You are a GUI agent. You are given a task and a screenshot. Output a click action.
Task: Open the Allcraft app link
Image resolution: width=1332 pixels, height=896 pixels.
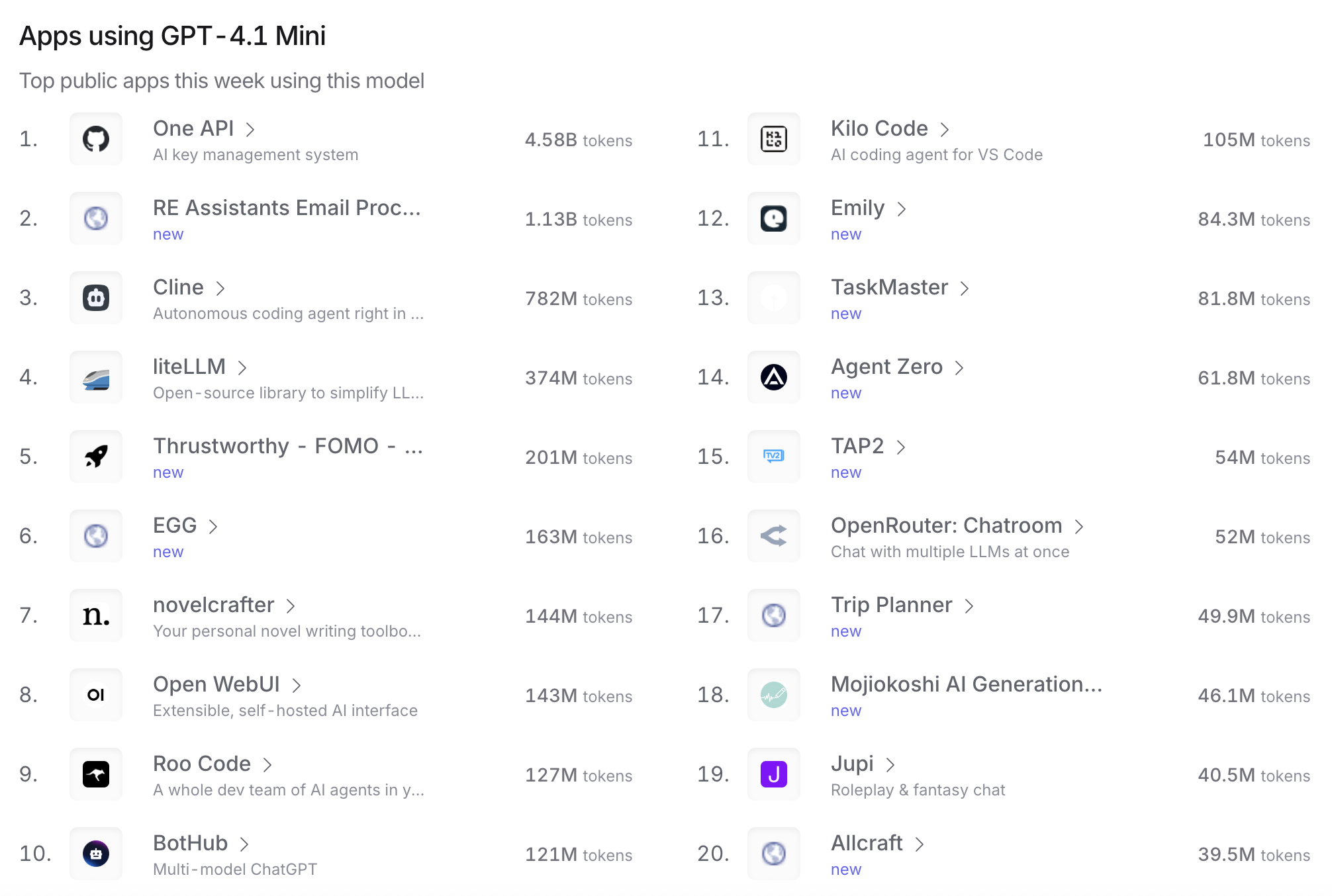coord(867,843)
